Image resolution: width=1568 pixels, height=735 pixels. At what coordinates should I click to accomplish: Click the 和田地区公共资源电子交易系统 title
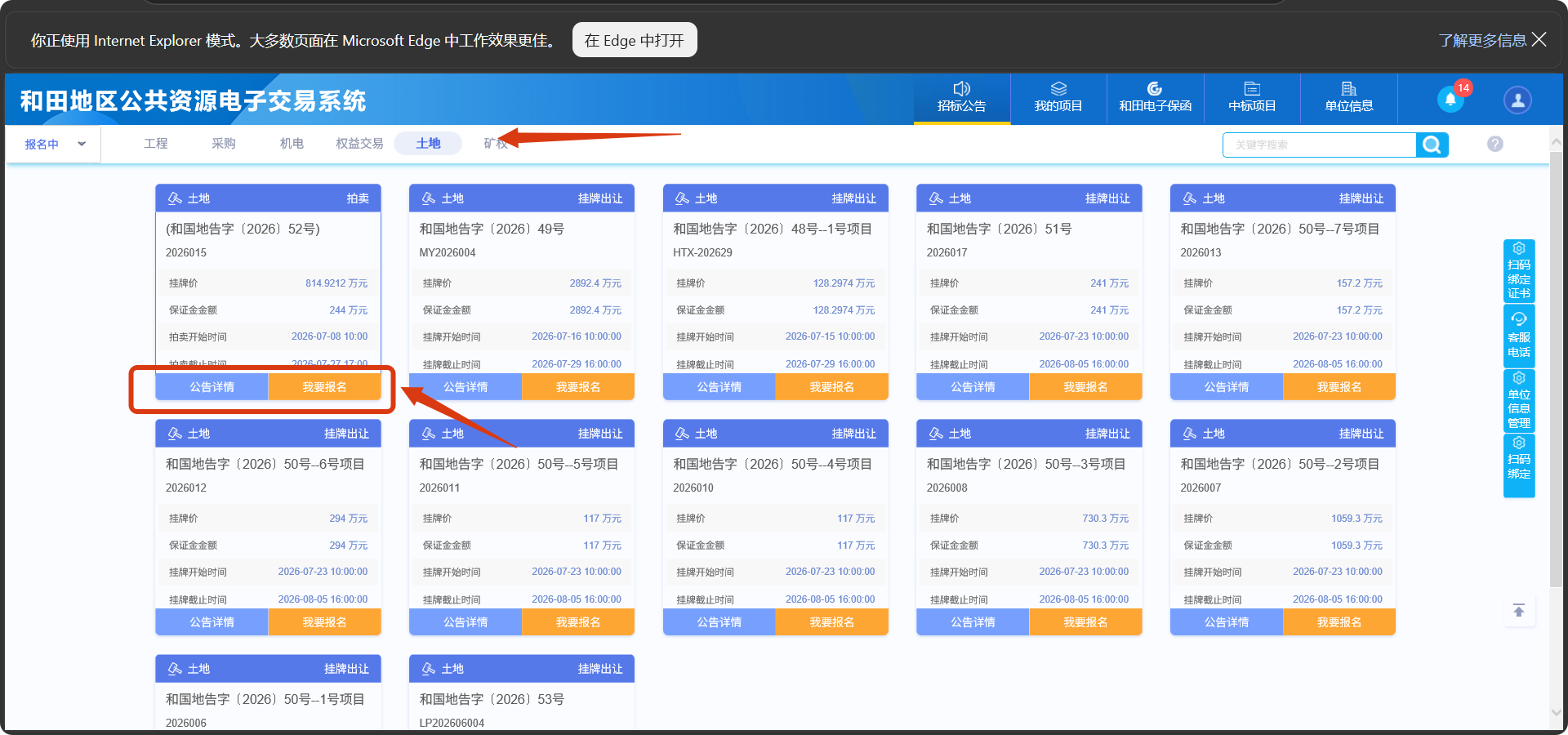click(193, 100)
